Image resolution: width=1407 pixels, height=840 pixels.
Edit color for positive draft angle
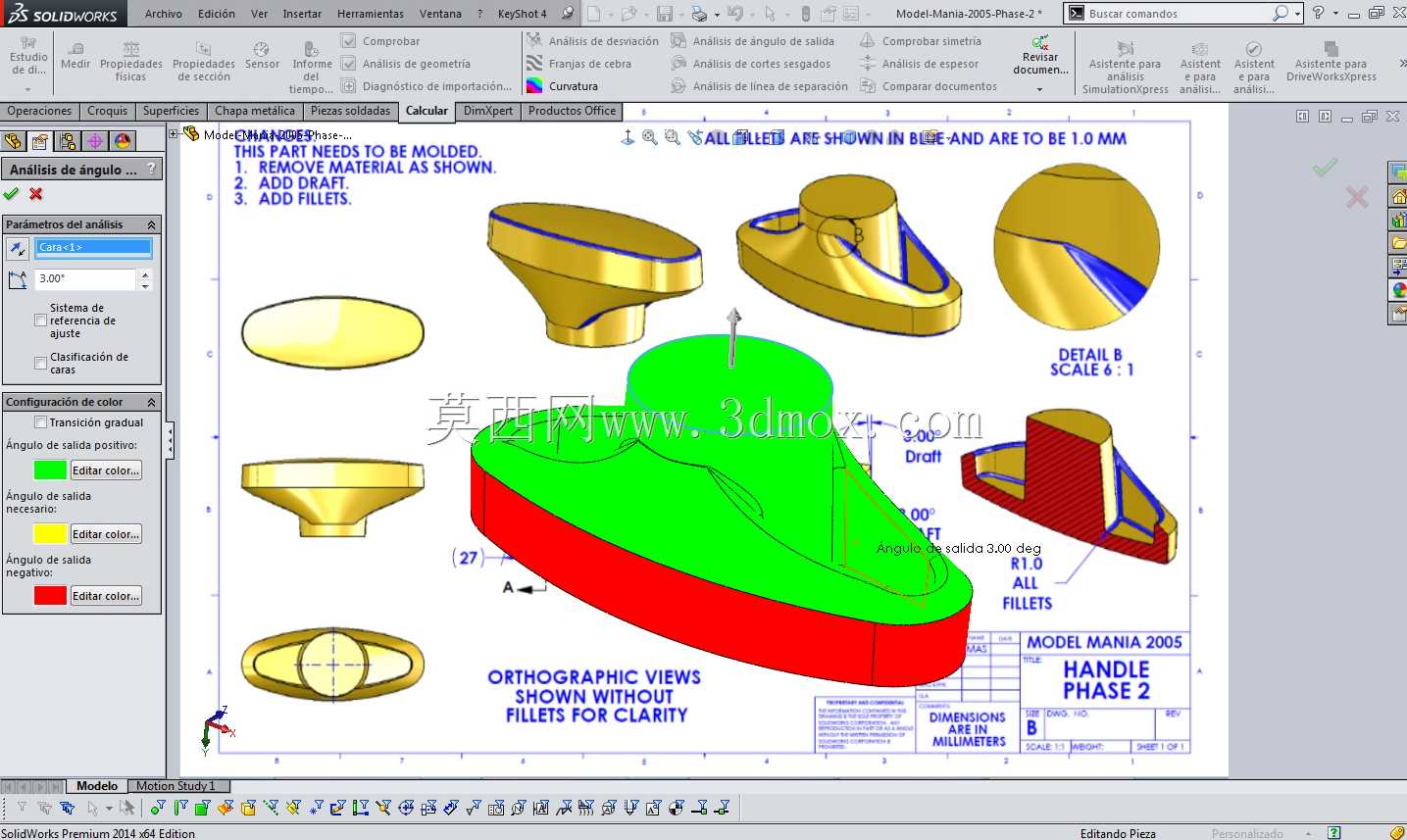click(106, 470)
